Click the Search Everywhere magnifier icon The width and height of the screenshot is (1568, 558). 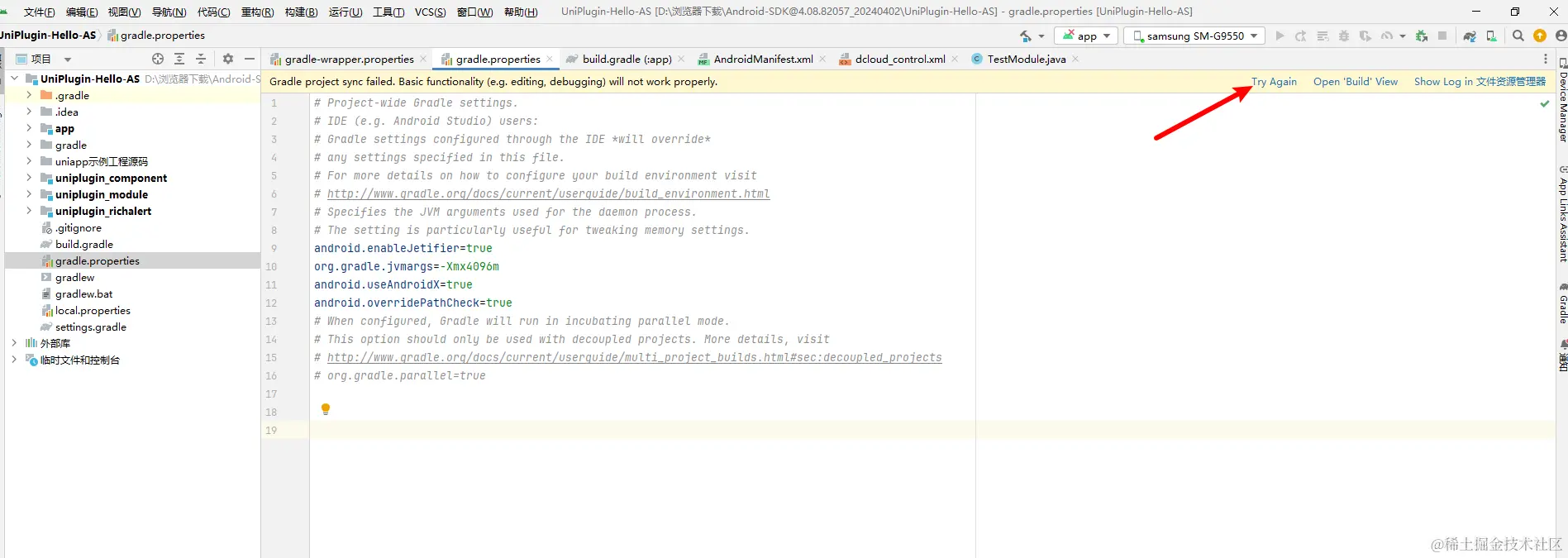(1518, 36)
